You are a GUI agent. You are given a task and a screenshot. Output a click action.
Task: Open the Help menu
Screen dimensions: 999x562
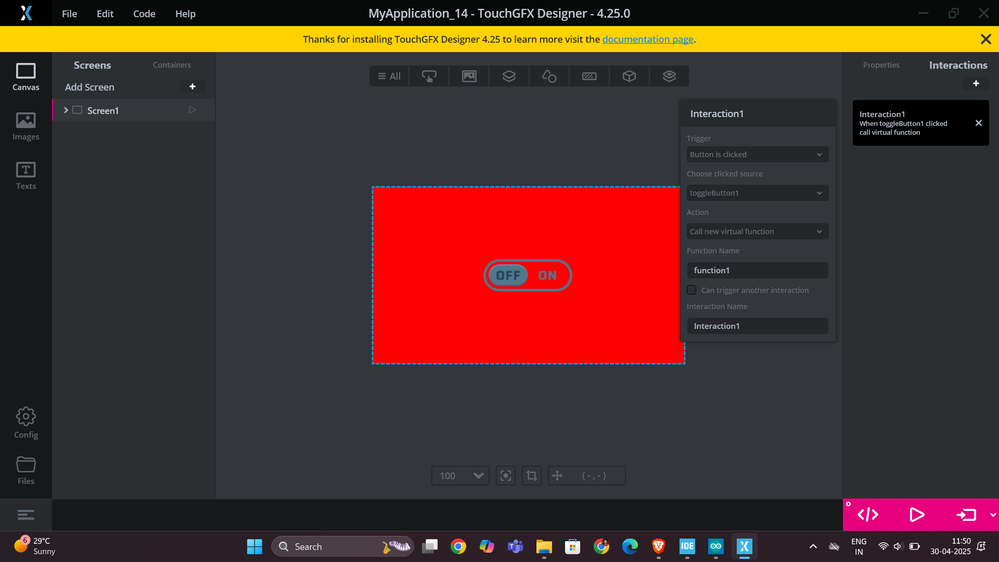tap(185, 13)
